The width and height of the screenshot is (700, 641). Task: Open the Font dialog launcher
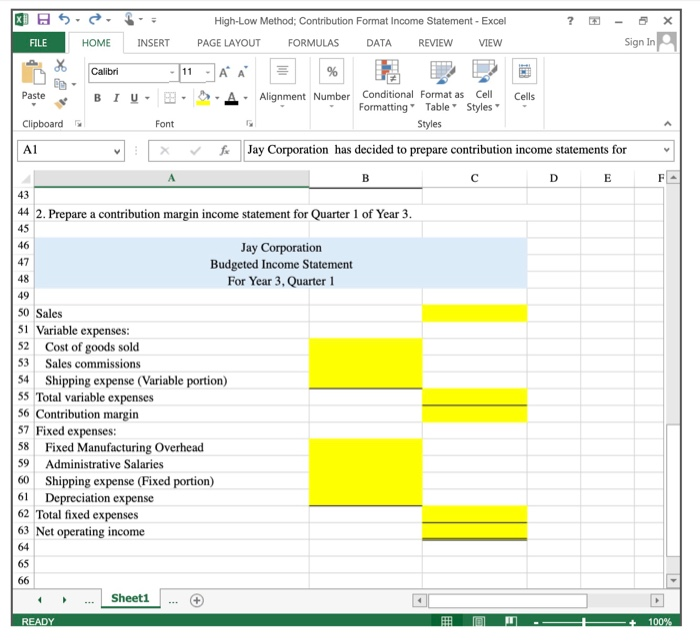[250, 124]
